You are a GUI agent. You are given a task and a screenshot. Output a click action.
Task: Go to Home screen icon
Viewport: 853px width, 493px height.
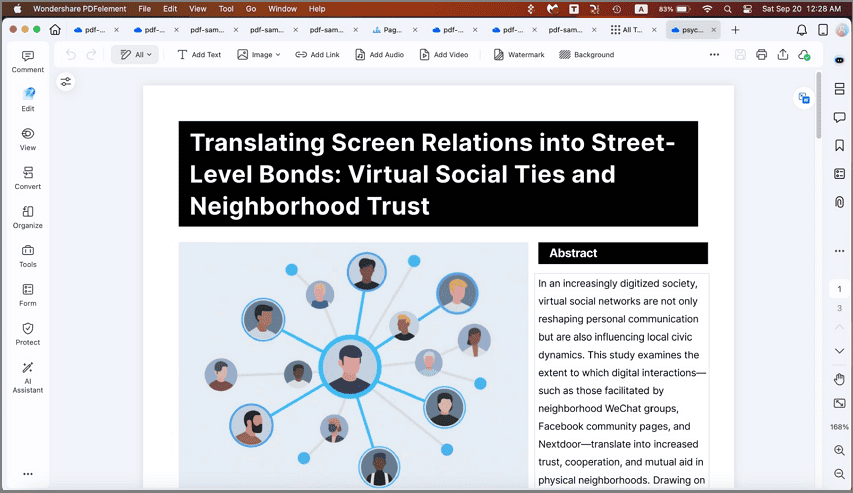(x=55, y=30)
